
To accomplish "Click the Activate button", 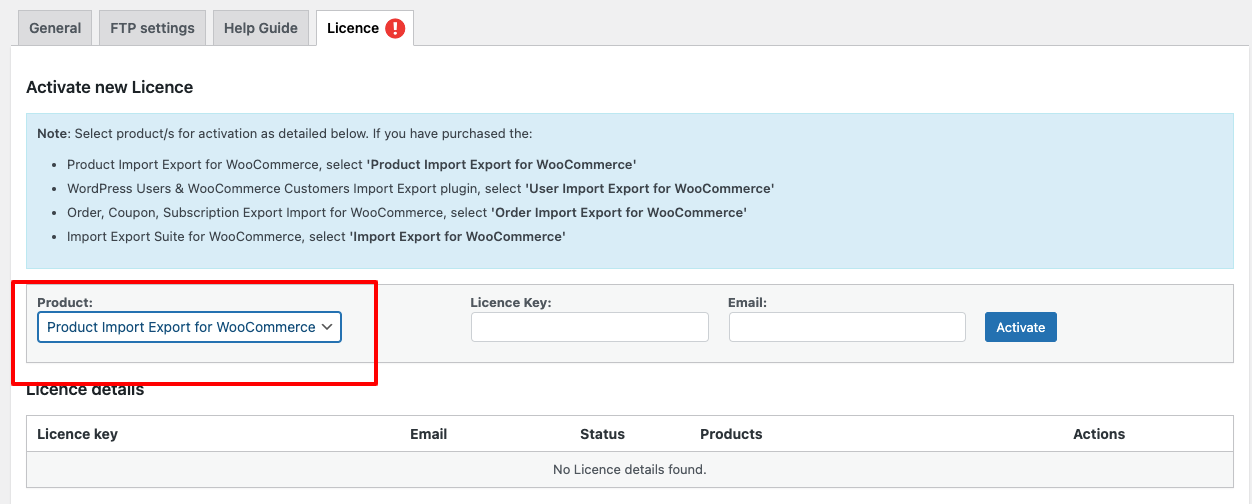I will coord(1021,327).
